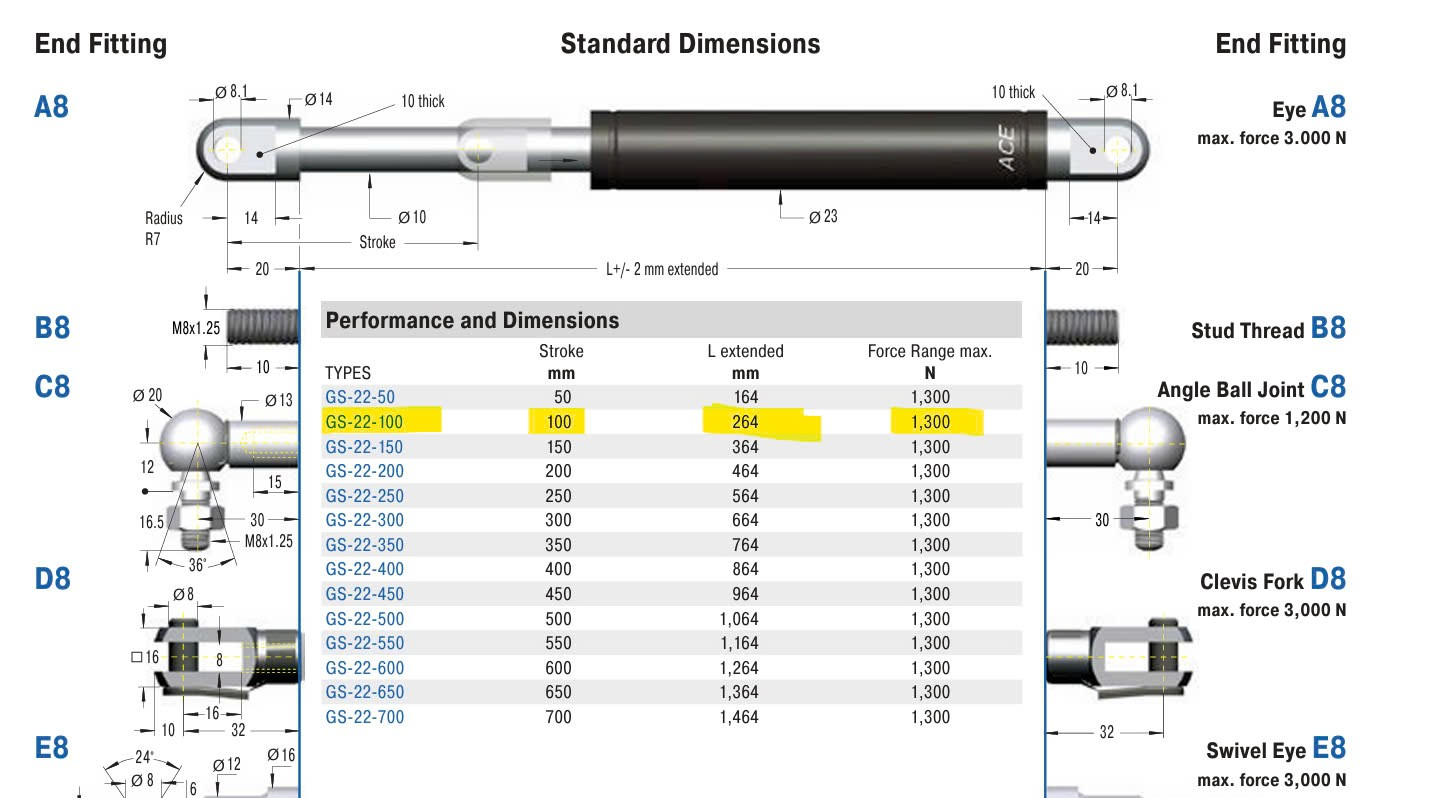The width and height of the screenshot is (1437, 798).
Task: Click the L extended column header
Action: point(745,351)
